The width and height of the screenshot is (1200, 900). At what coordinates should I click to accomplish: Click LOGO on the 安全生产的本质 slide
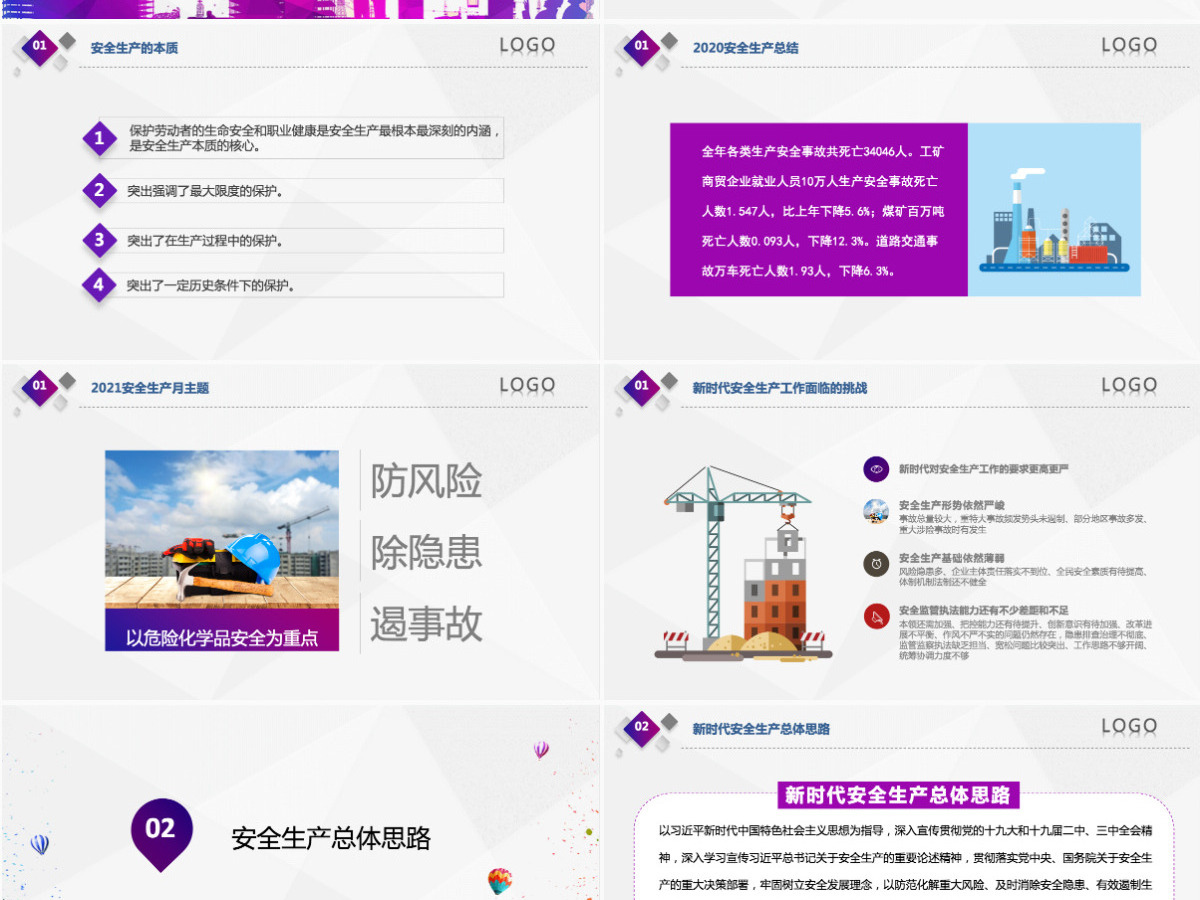click(x=527, y=45)
